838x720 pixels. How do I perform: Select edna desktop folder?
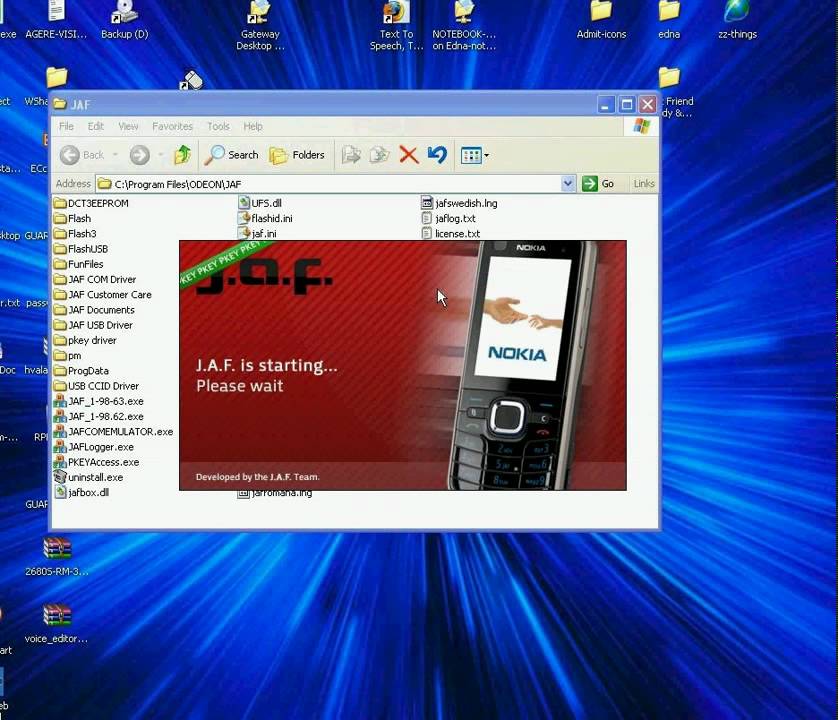[x=669, y=20]
